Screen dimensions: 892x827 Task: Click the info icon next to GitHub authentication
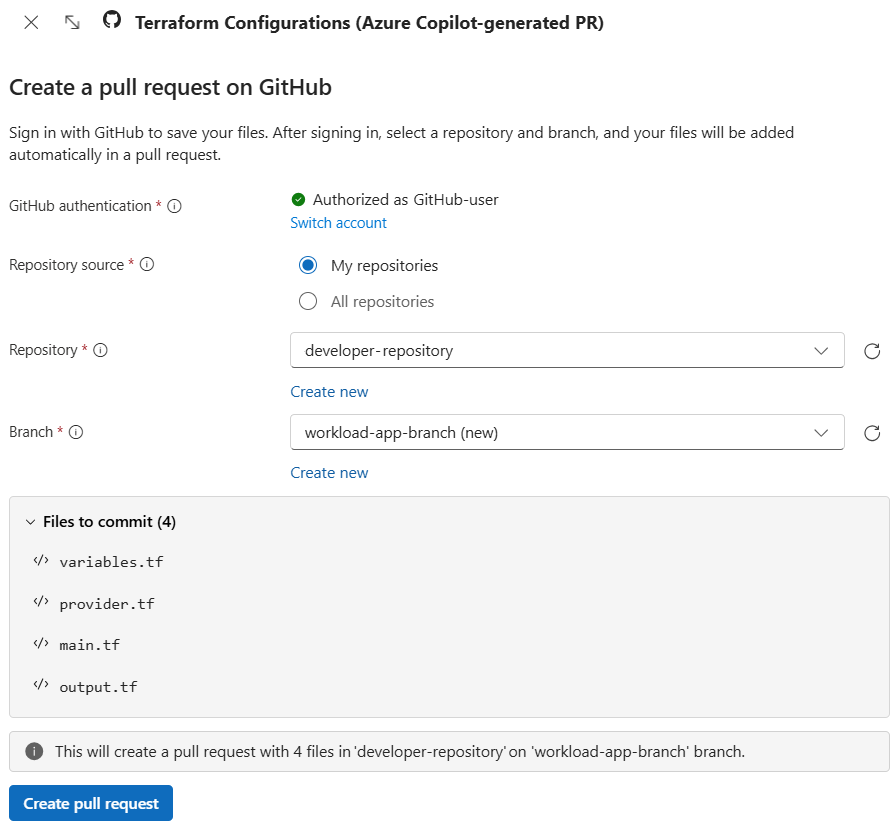pos(174,206)
